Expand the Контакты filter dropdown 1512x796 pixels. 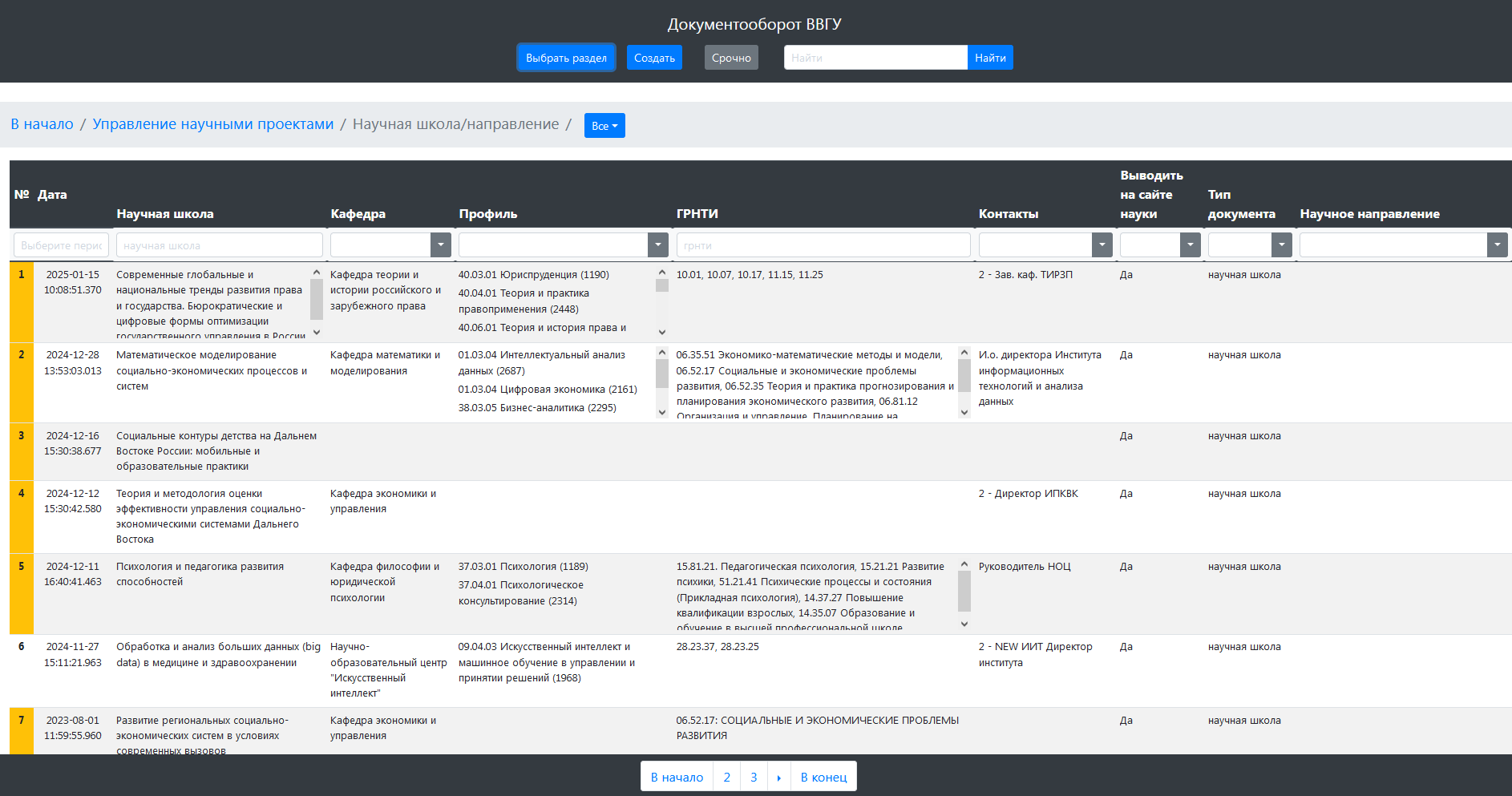pos(1102,245)
